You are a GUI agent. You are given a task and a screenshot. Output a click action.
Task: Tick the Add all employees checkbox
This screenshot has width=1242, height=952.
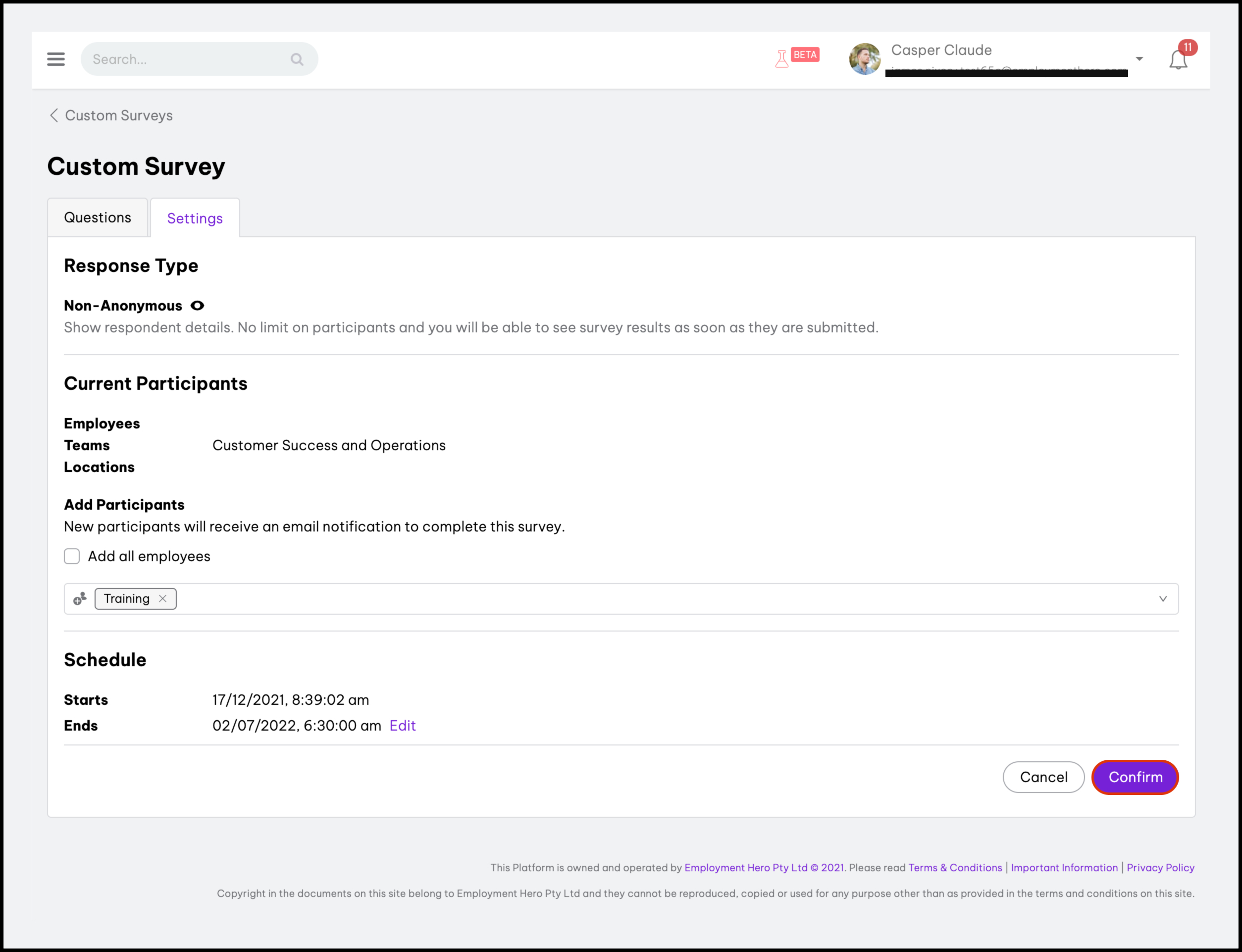tap(72, 556)
